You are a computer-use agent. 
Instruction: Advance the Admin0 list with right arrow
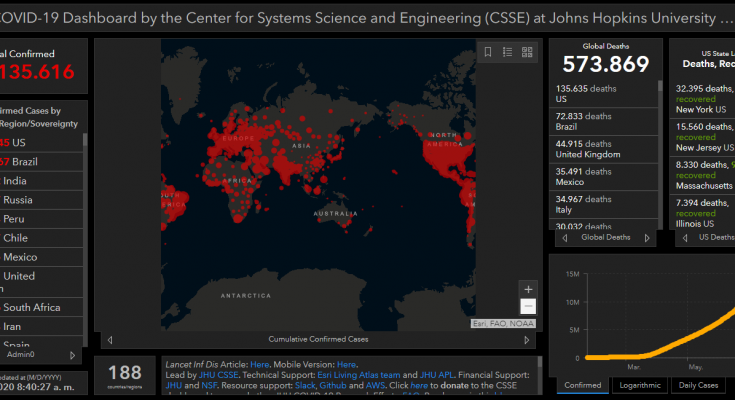tap(72, 355)
